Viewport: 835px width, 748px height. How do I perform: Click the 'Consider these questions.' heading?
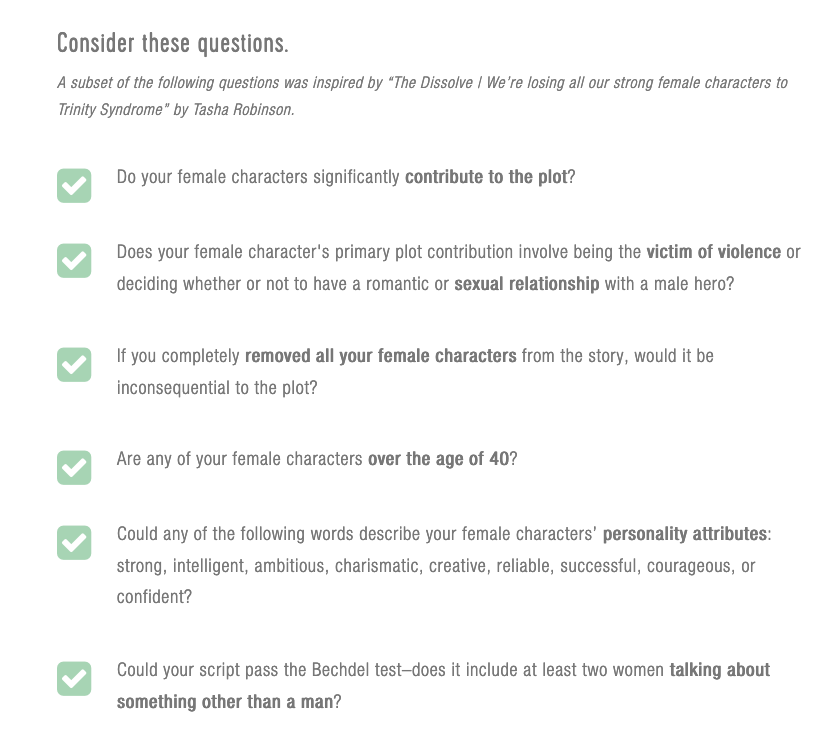[172, 44]
